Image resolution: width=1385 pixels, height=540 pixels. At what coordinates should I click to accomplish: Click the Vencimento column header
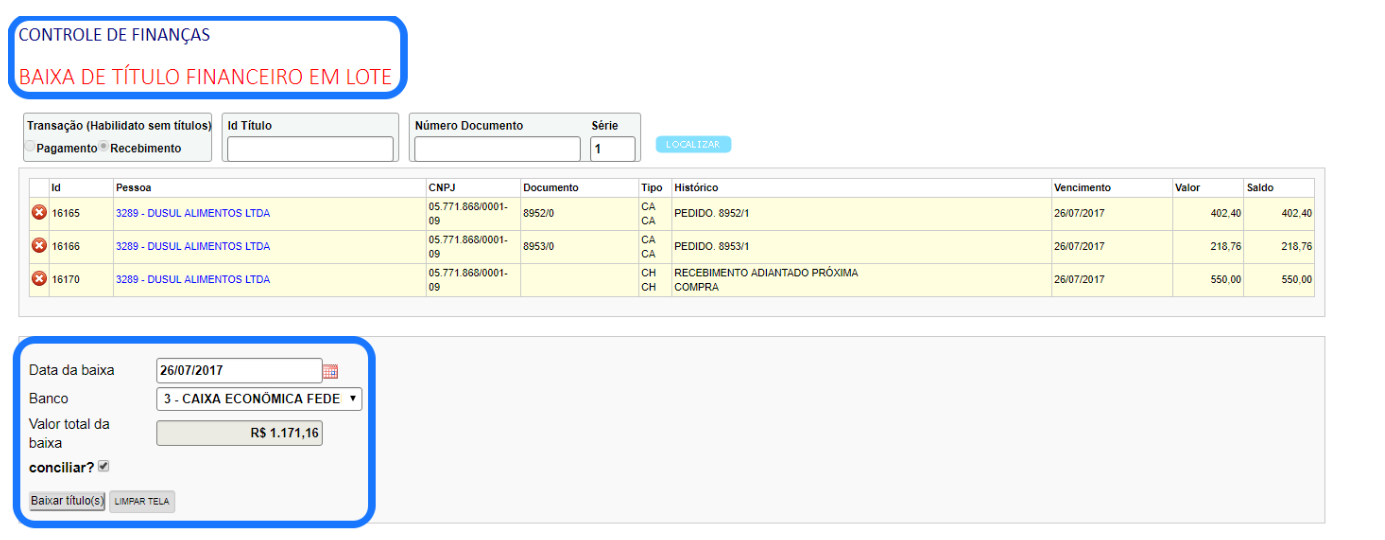click(1081, 188)
